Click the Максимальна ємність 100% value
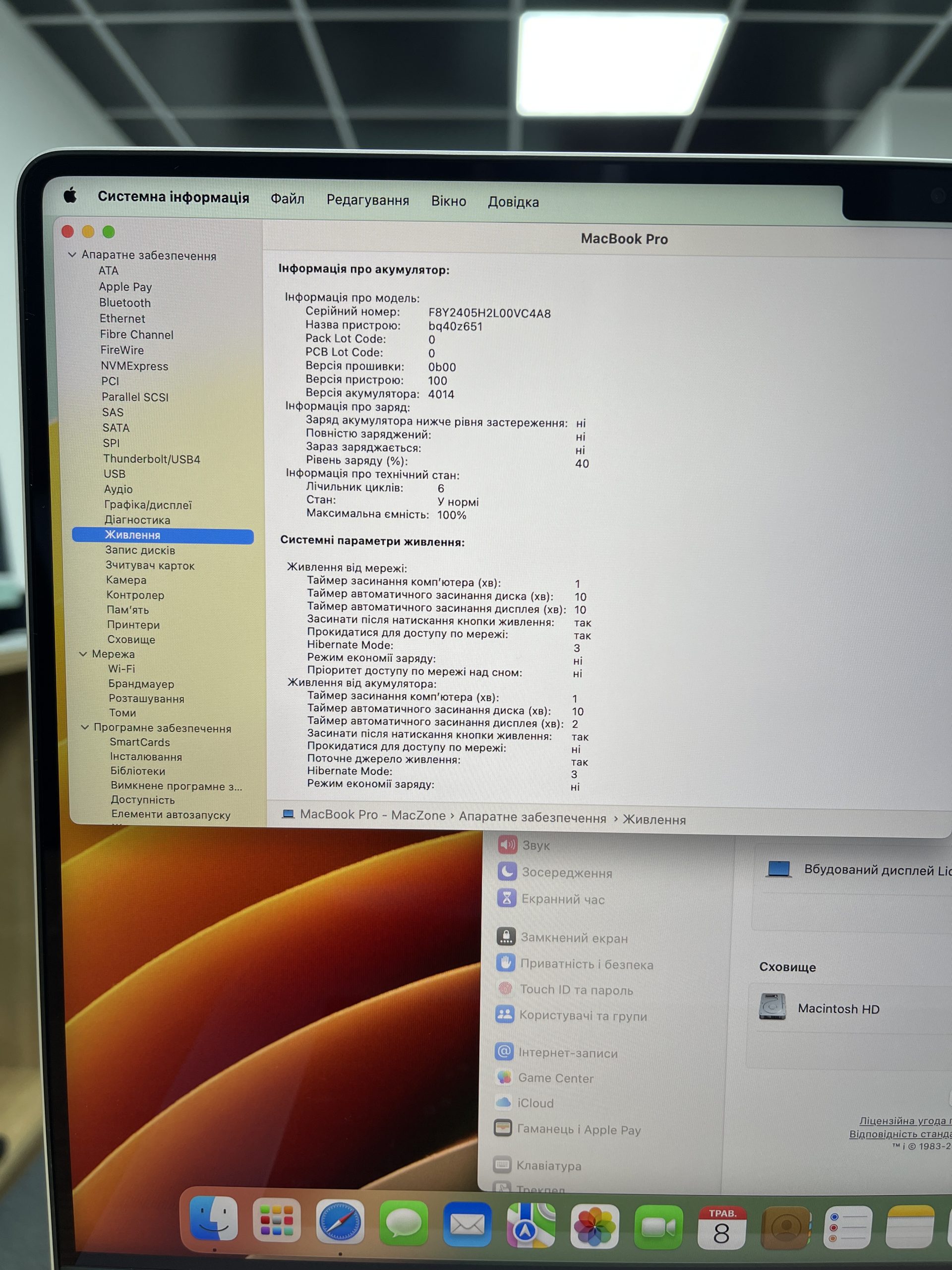Screen dimensions: 952x1270 pos(452,515)
